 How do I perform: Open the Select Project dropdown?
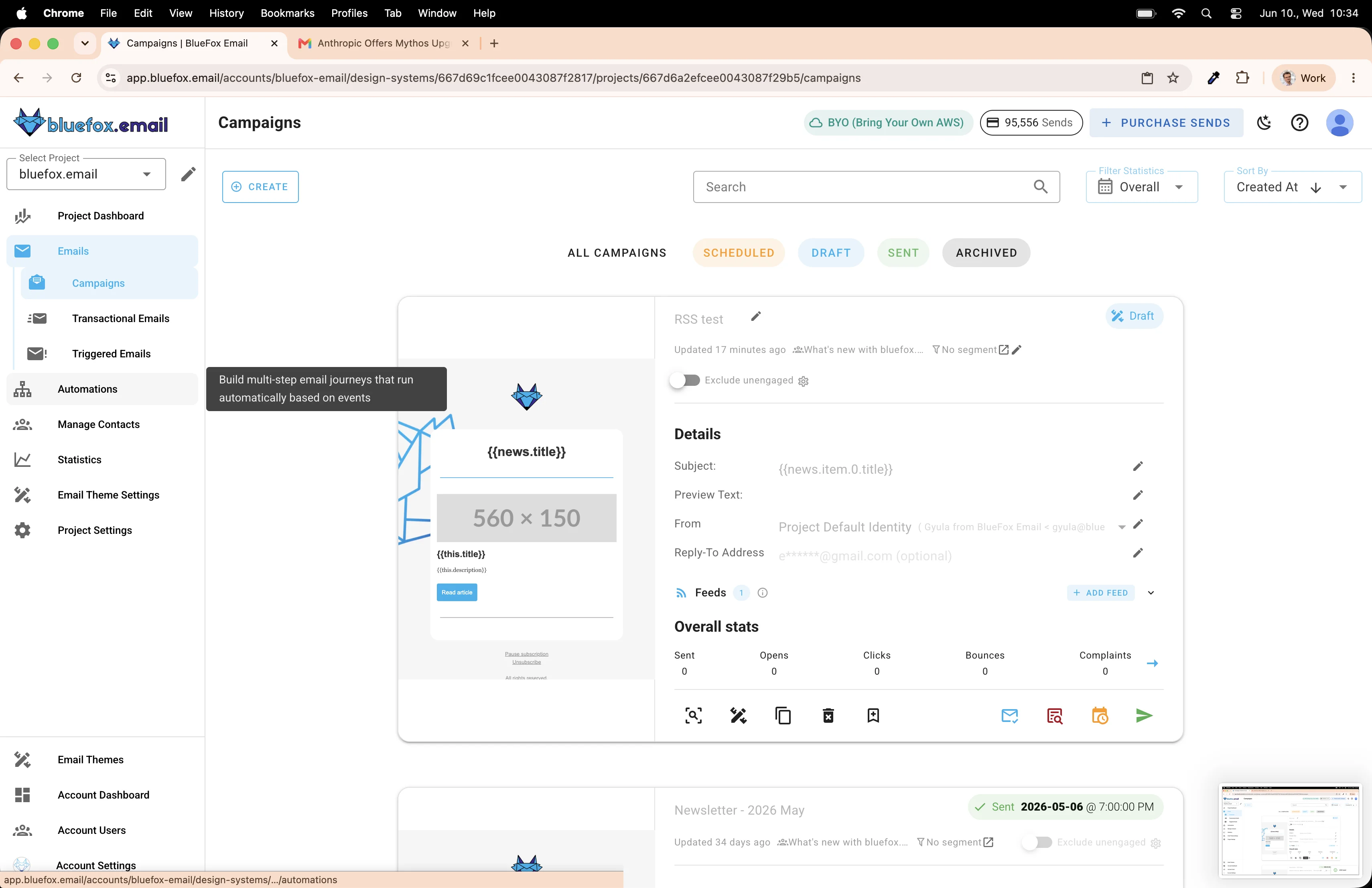coord(86,174)
